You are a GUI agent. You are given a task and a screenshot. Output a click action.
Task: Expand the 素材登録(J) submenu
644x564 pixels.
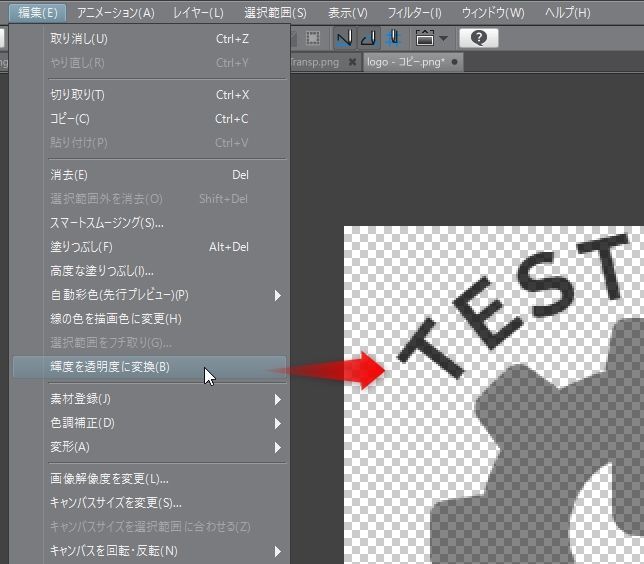click(150, 399)
